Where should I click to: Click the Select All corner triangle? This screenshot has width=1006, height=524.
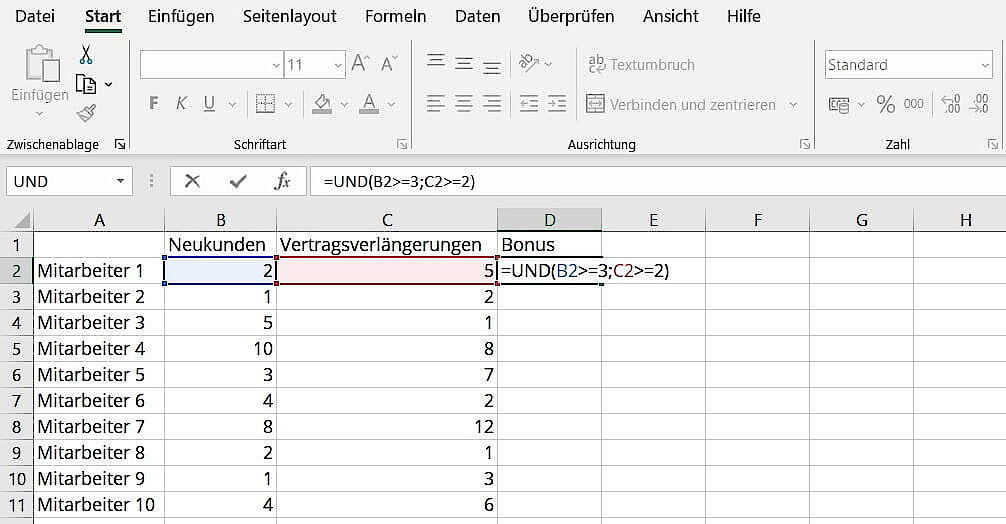(21, 221)
